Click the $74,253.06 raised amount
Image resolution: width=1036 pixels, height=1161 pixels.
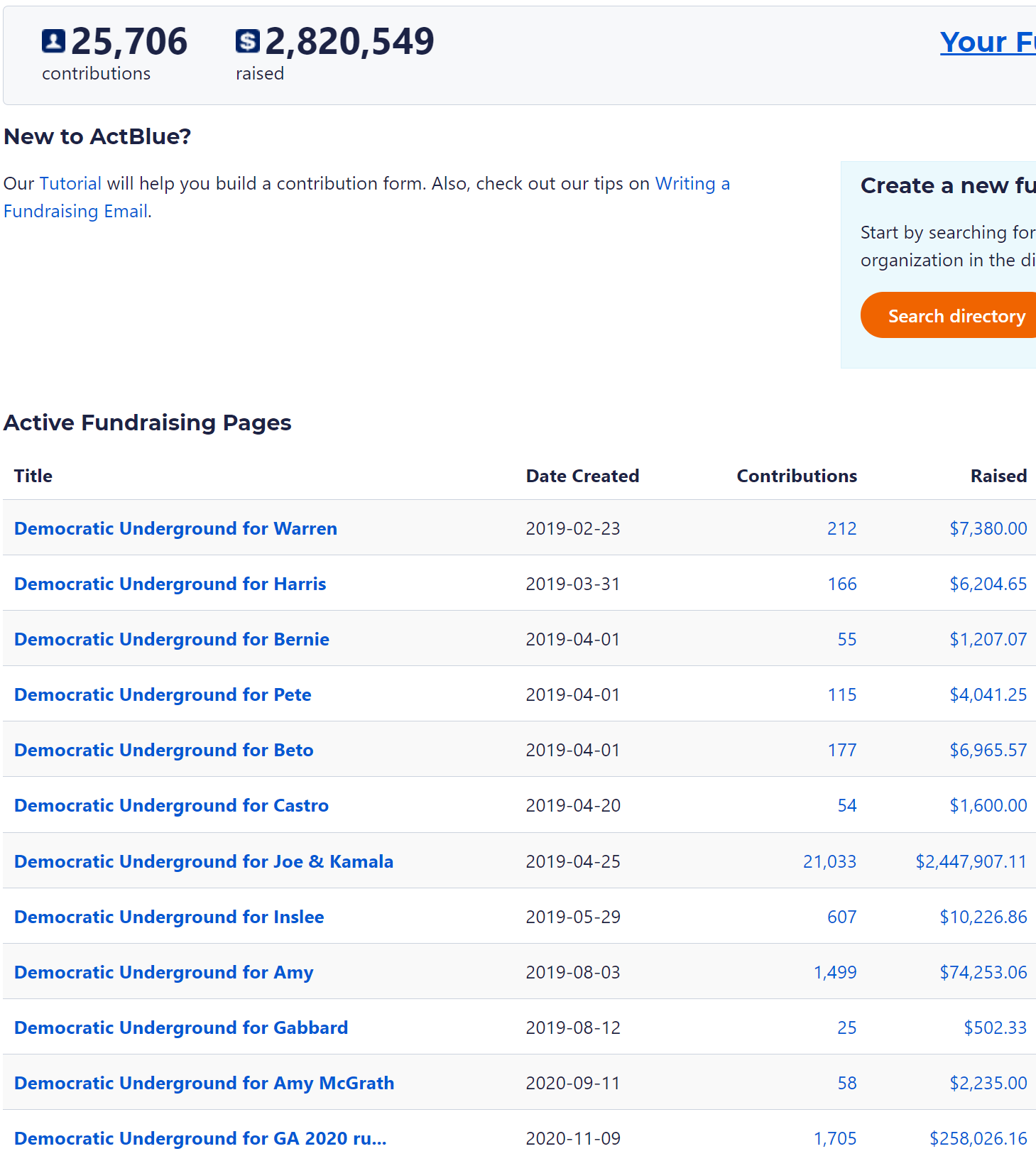983,972
